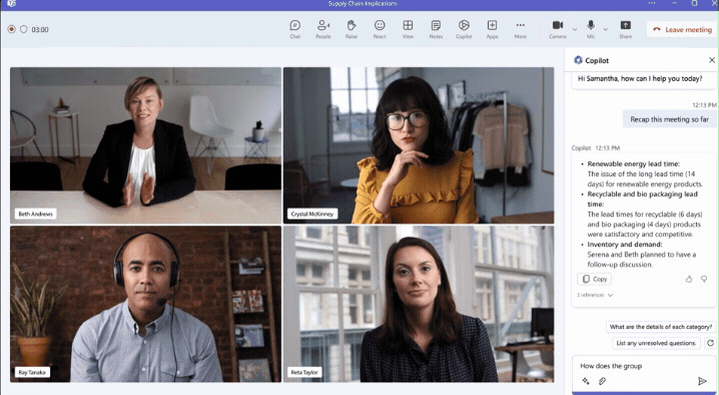The height and width of the screenshot is (395, 719).
Task: Select Ray Tanaka's video tile
Action: pos(146,304)
